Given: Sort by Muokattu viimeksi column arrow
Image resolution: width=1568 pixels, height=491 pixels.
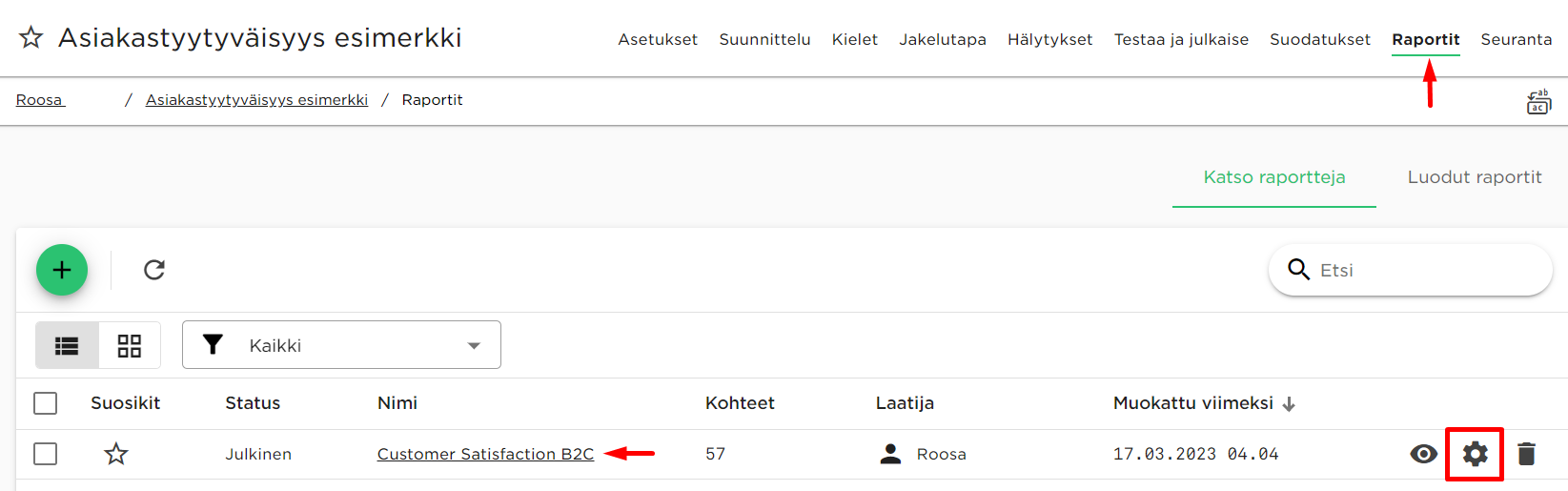Looking at the screenshot, I should [1289, 404].
